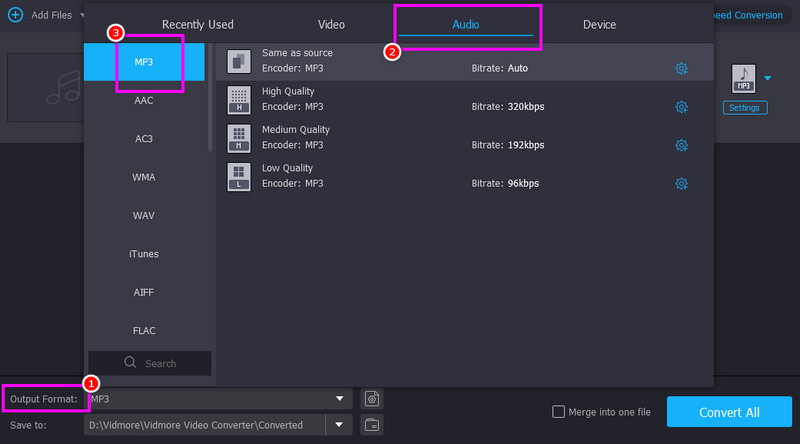The image size is (800, 444).
Task: Switch to the Recently Used tab
Action: (197, 24)
